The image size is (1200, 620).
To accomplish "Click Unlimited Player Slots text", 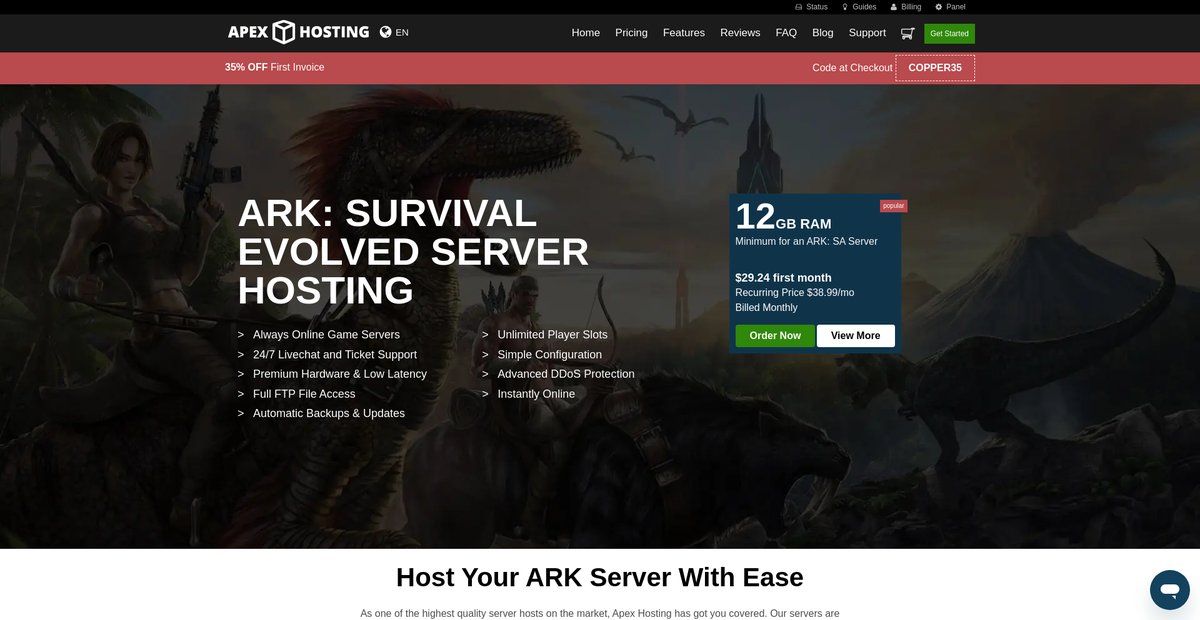I will click(x=552, y=335).
